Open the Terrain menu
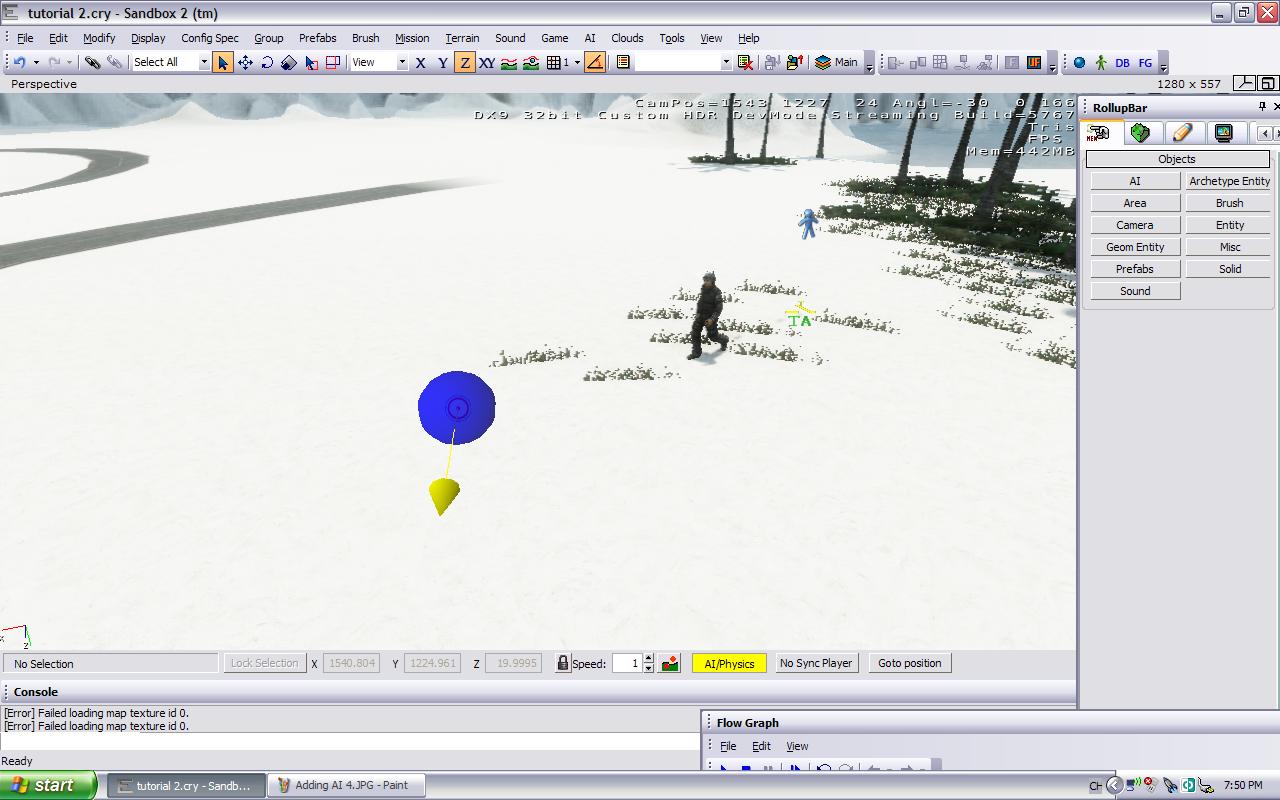 (462, 38)
